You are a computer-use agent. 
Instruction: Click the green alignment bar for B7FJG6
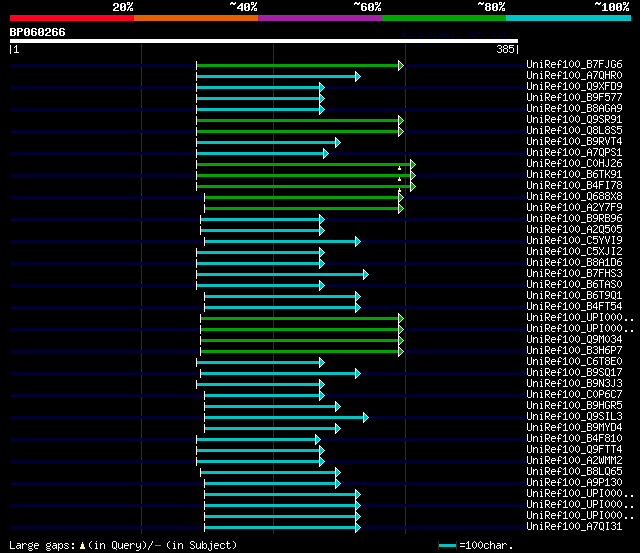(x=300, y=65)
